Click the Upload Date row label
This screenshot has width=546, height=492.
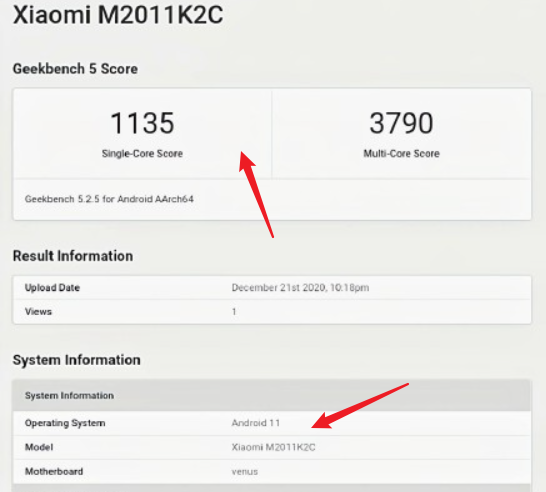coord(52,288)
